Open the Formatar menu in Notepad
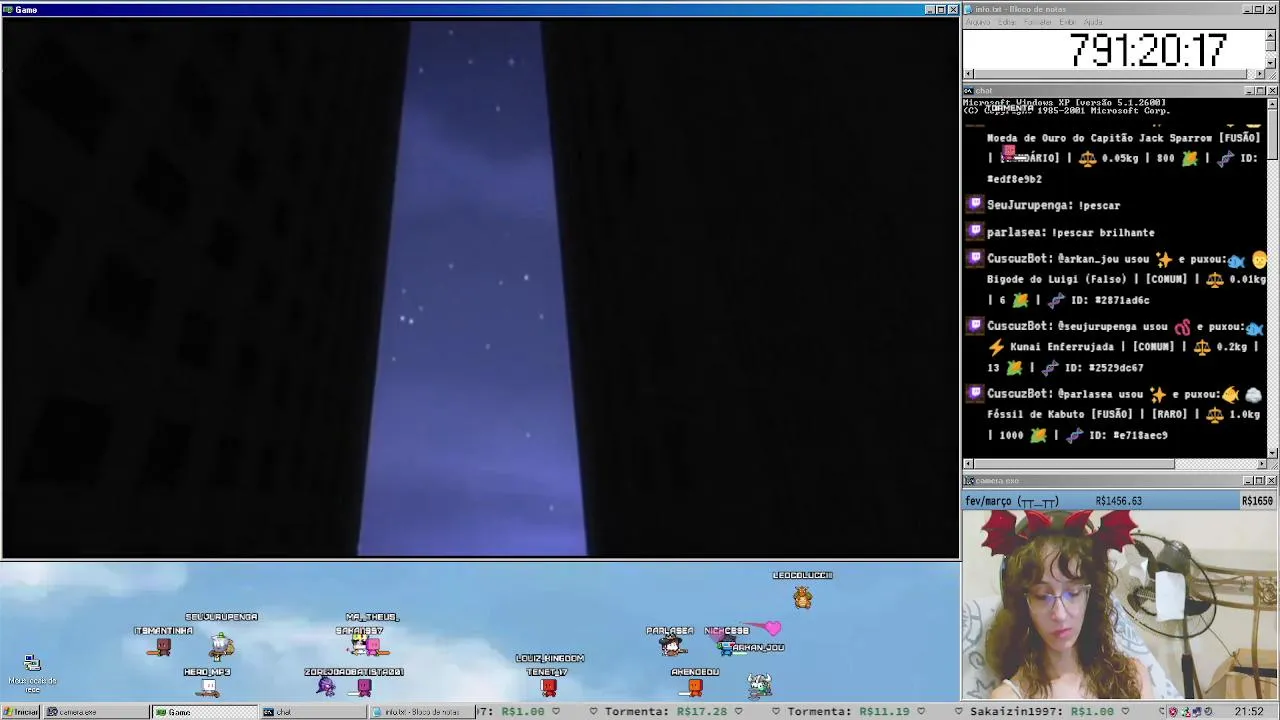 (1039, 22)
